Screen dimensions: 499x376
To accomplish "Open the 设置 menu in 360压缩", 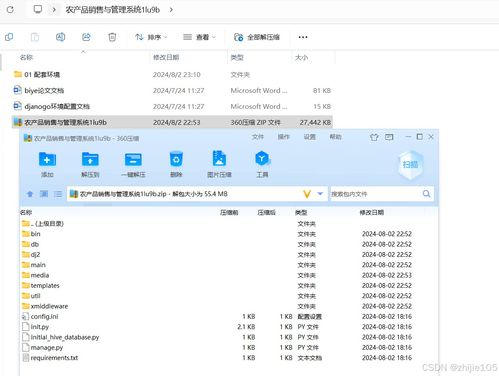I will tap(310, 137).
